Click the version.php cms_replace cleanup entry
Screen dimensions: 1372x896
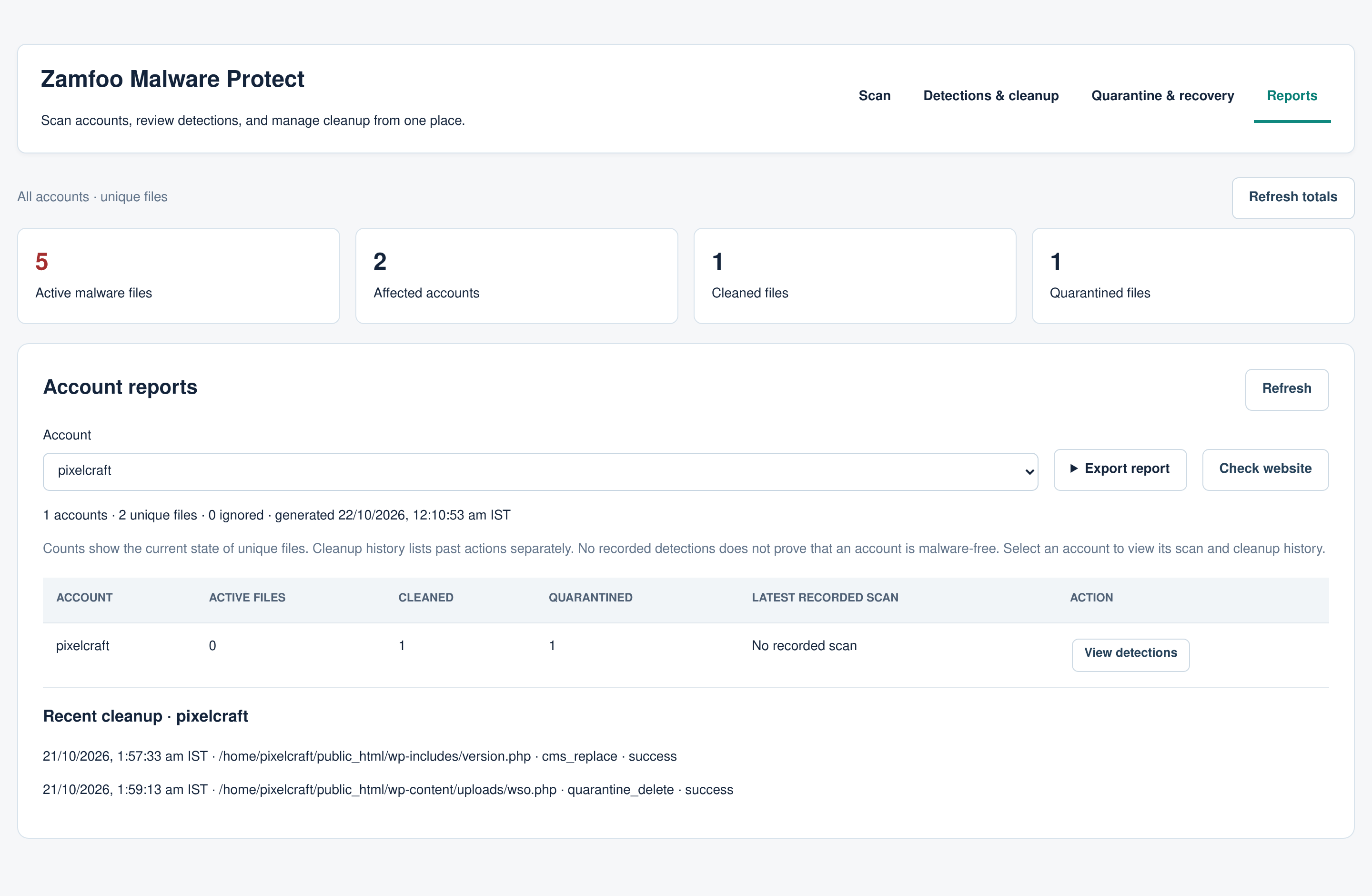pos(360,756)
